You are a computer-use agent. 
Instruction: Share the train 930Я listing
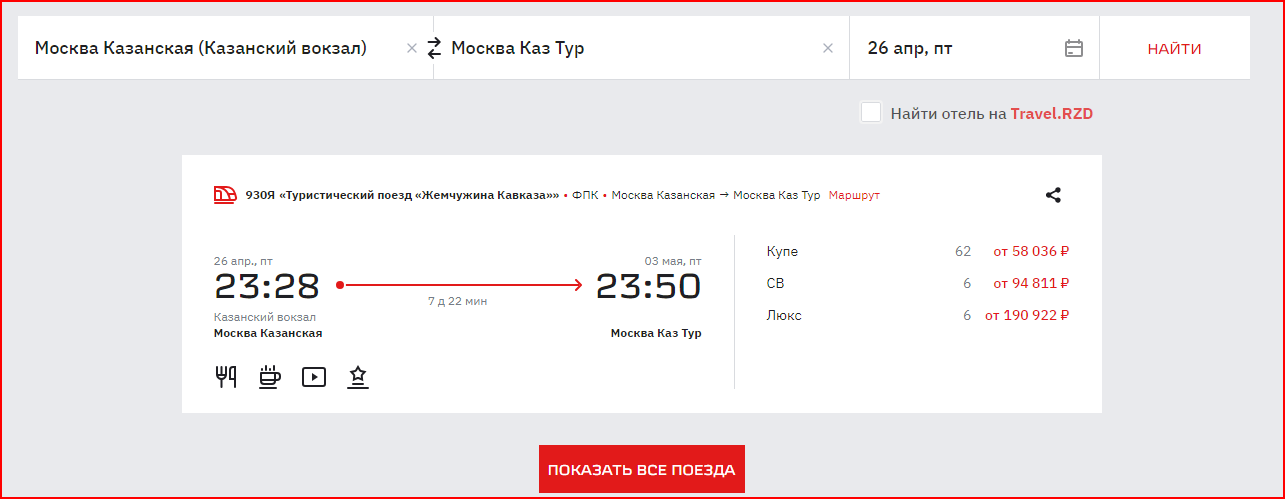1053,195
